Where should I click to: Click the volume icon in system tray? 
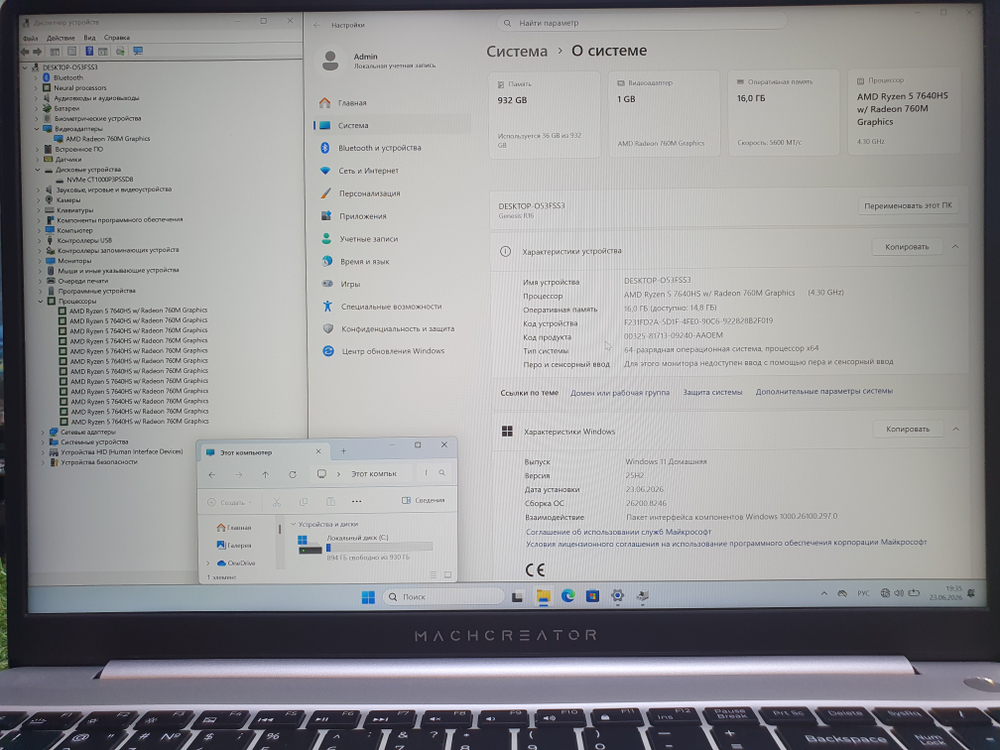click(x=899, y=593)
